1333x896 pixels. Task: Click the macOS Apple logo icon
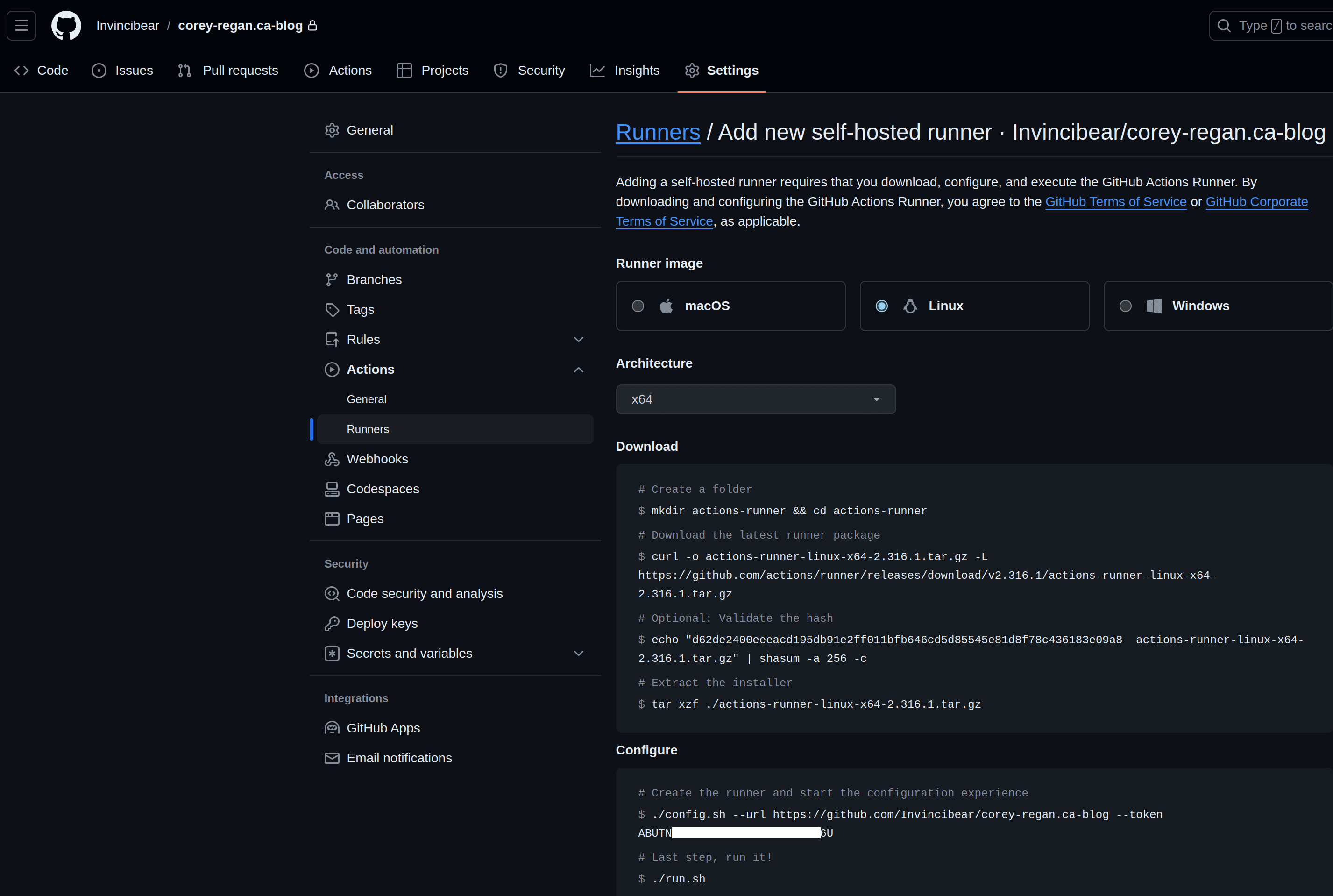point(666,306)
